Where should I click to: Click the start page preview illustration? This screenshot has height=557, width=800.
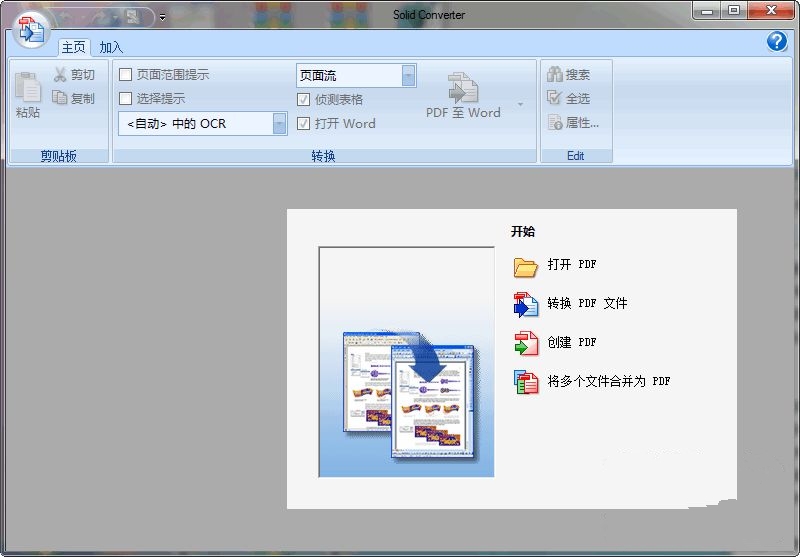point(406,362)
